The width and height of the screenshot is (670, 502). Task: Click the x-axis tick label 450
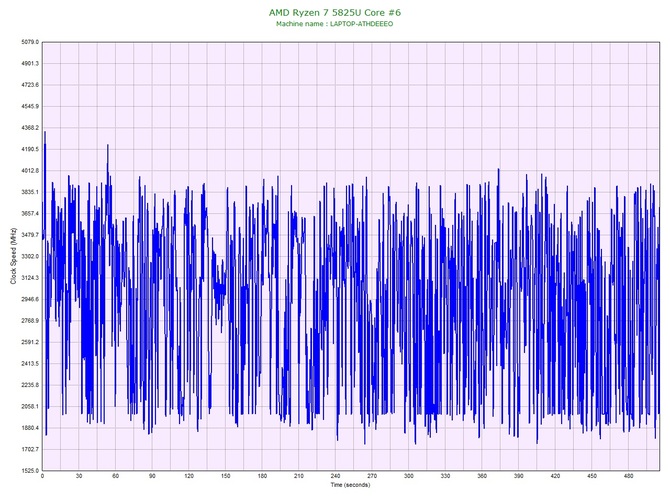[x=592, y=476]
